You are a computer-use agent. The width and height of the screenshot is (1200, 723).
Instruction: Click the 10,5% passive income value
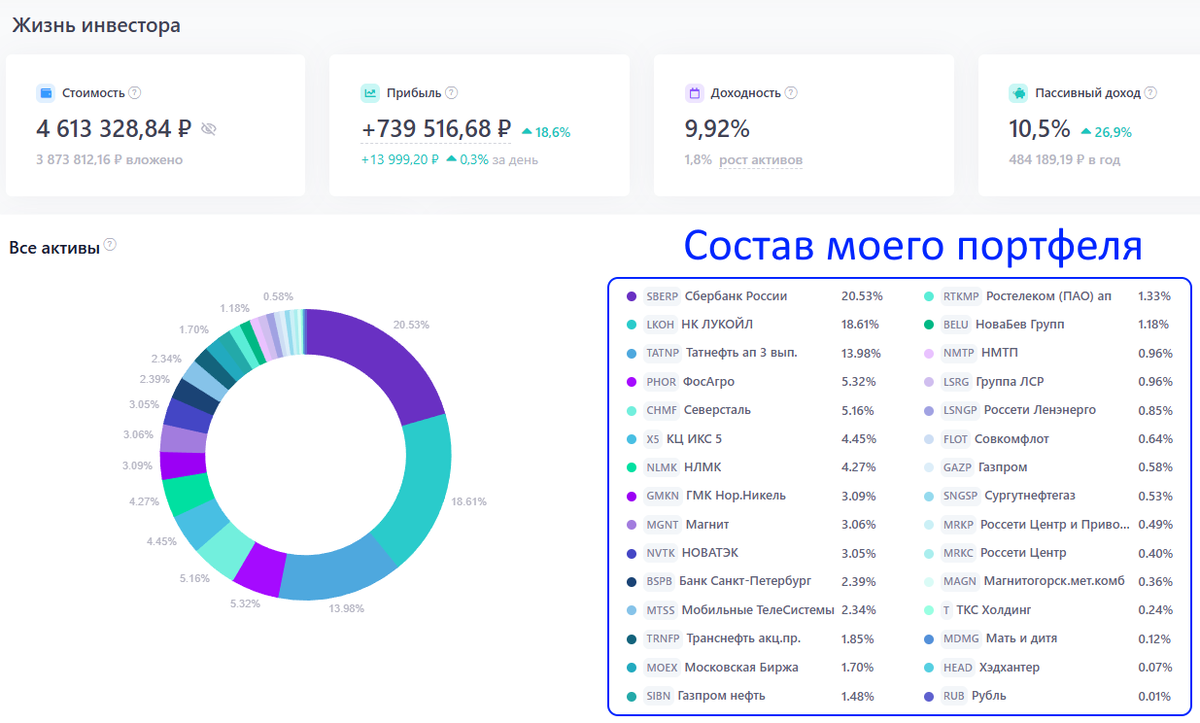pos(1040,129)
